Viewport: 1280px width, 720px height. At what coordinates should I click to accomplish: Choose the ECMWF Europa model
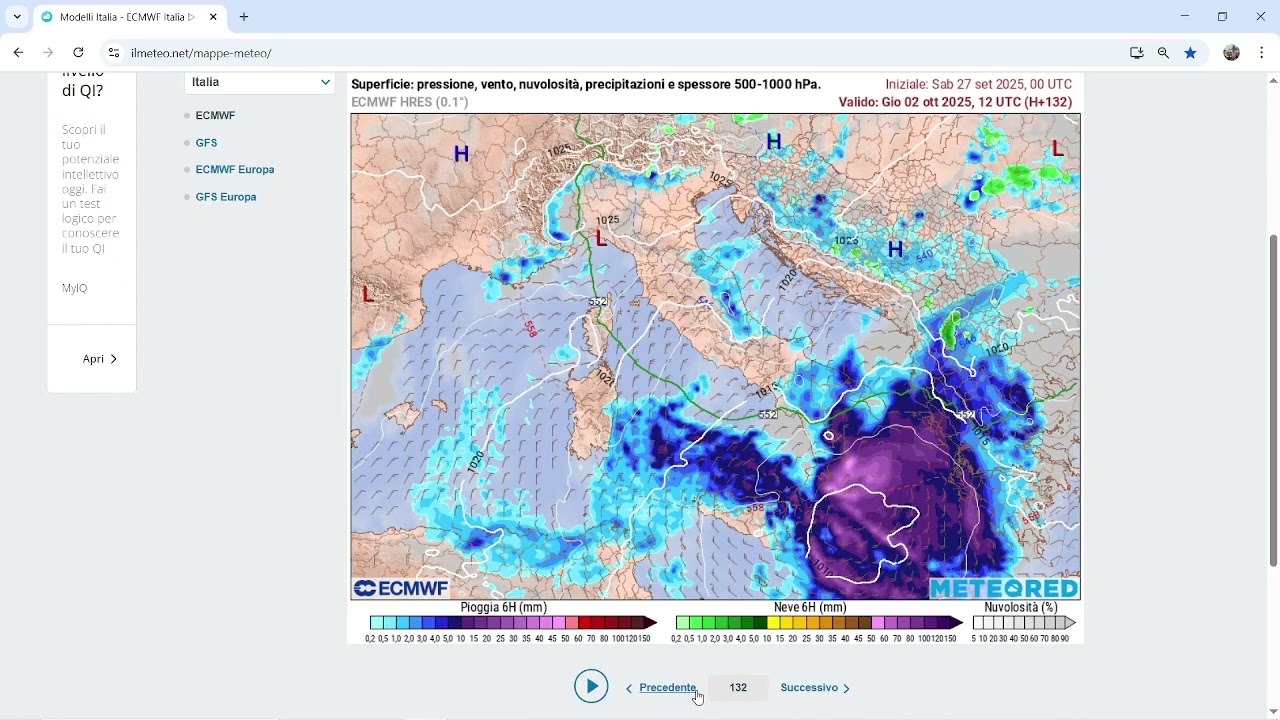pyautogui.click(x=234, y=170)
